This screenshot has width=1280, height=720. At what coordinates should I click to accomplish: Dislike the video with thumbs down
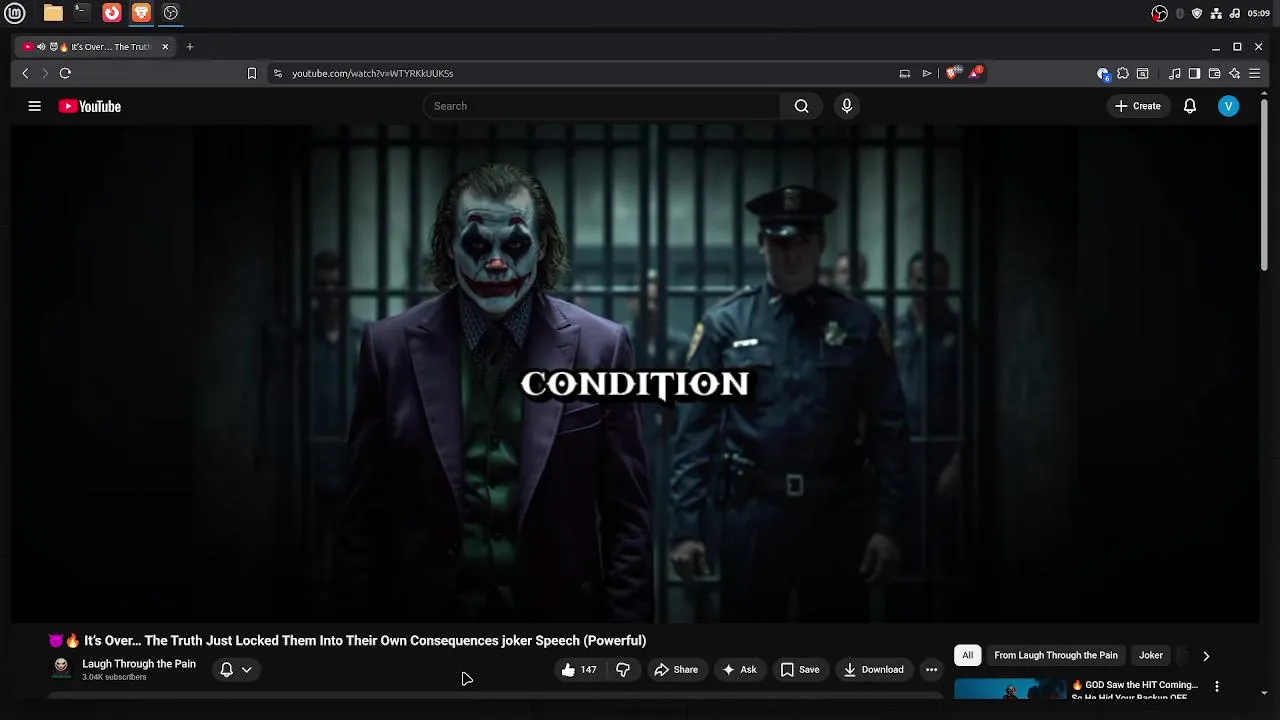(623, 670)
